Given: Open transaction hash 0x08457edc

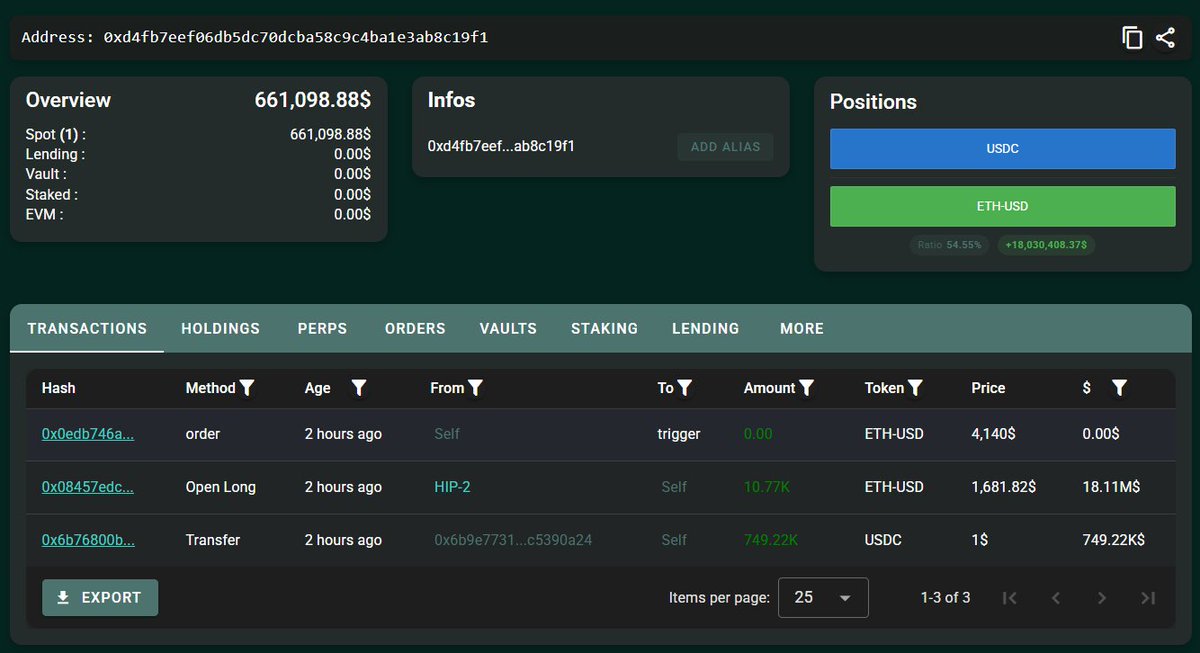Looking at the screenshot, I should pyautogui.click(x=87, y=487).
